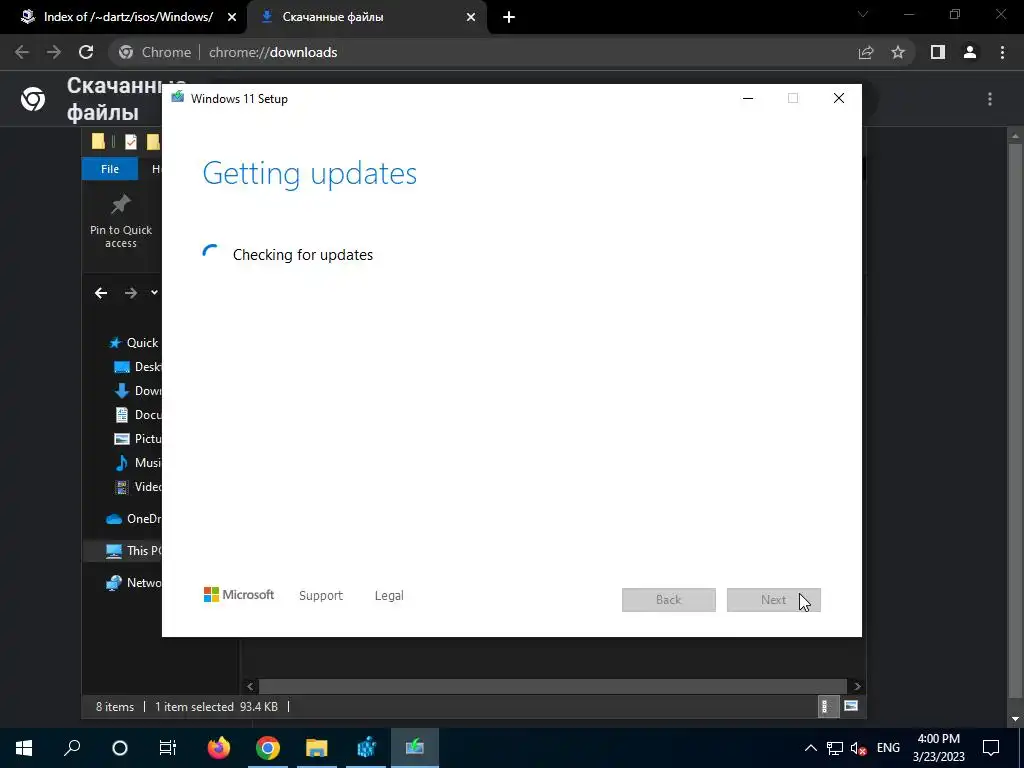Open Task View on taskbar
The width and height of the screenshot is (1024, 768).
coord(167,748)
